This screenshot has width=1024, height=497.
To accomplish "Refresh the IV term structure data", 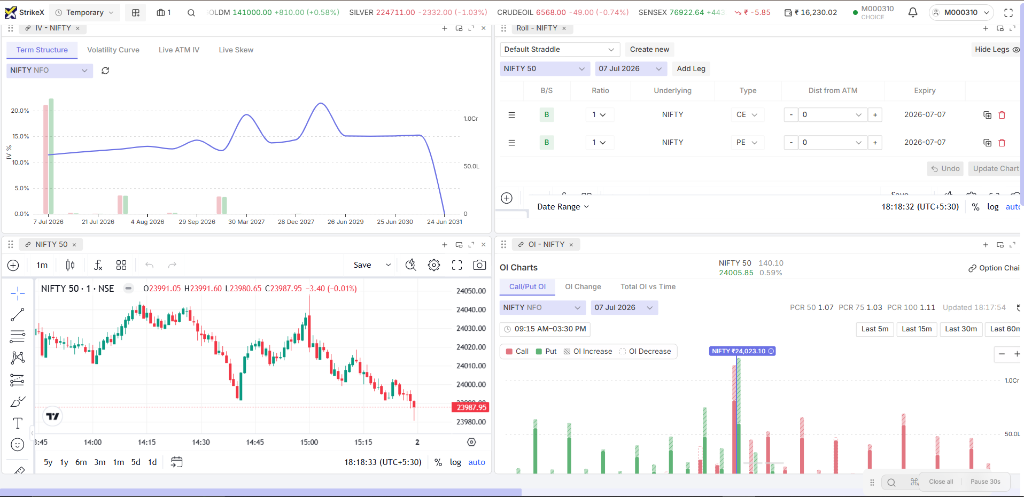I will coord(105,71).
